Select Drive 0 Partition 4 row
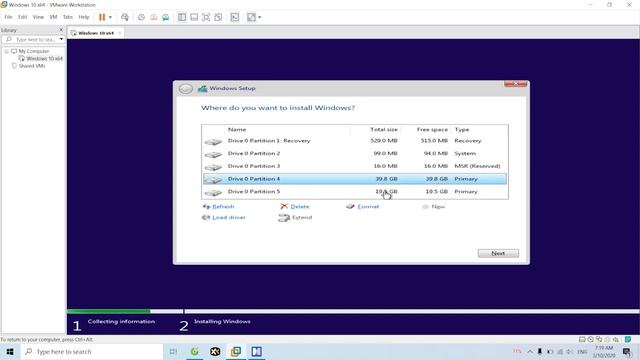This screenshot has width=640, height=360. [x=355, y=179]
